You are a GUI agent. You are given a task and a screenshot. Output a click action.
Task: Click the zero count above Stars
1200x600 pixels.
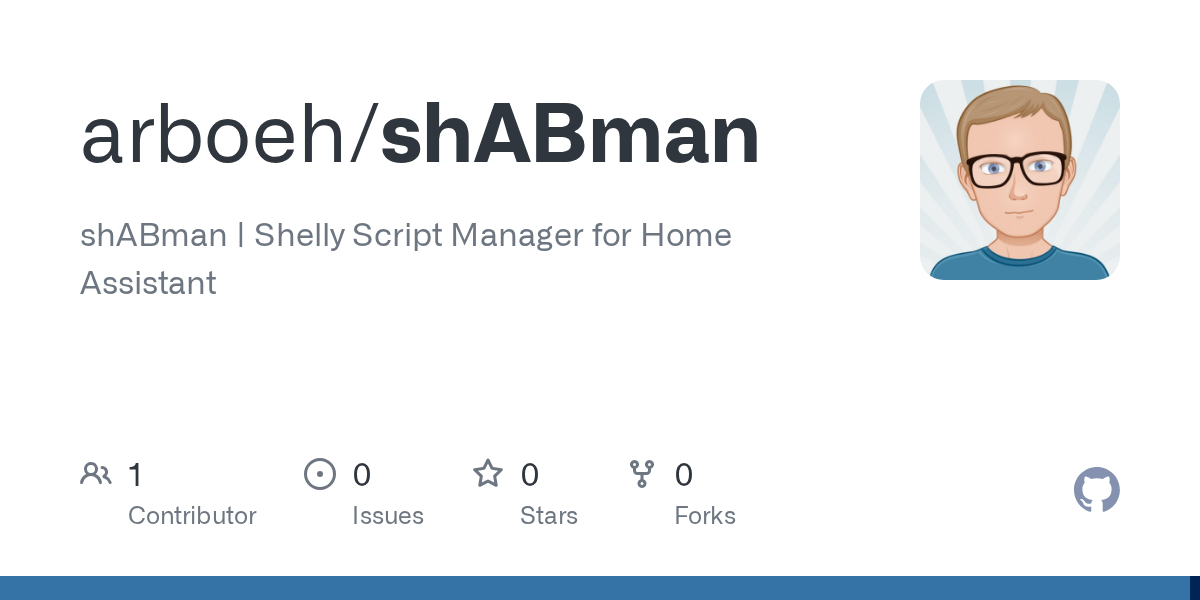click(x=530, y=475)
